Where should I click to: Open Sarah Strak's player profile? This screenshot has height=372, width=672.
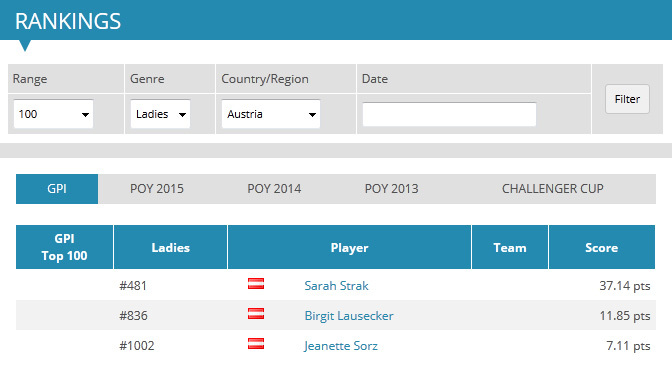pos(336,286)
